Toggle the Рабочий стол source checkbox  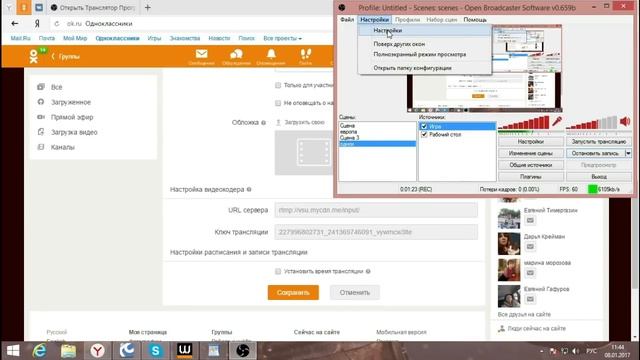click(x=424, y=134)
